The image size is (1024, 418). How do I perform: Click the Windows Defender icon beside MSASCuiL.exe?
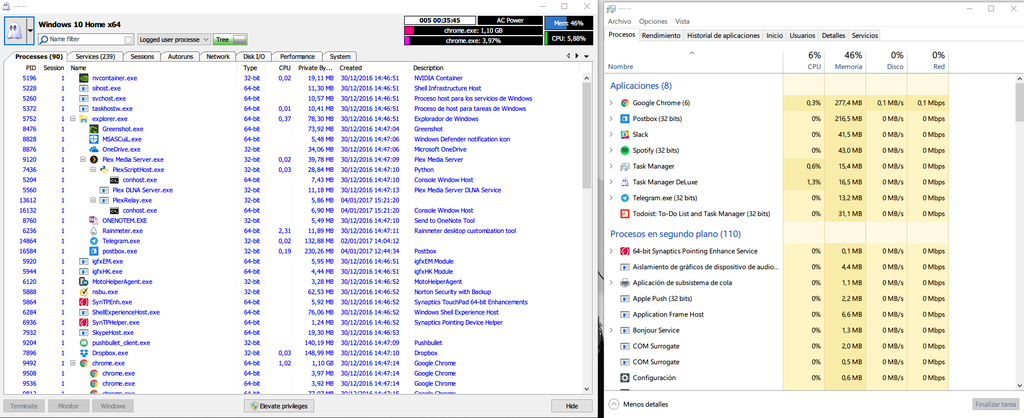click(x=94, y=139)
